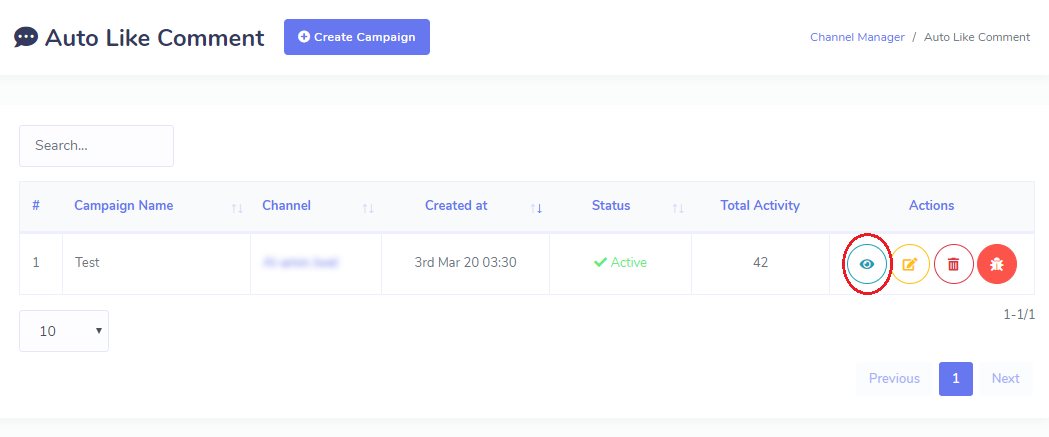
Task: Sort table by Created at arrows
Action: 536,208
